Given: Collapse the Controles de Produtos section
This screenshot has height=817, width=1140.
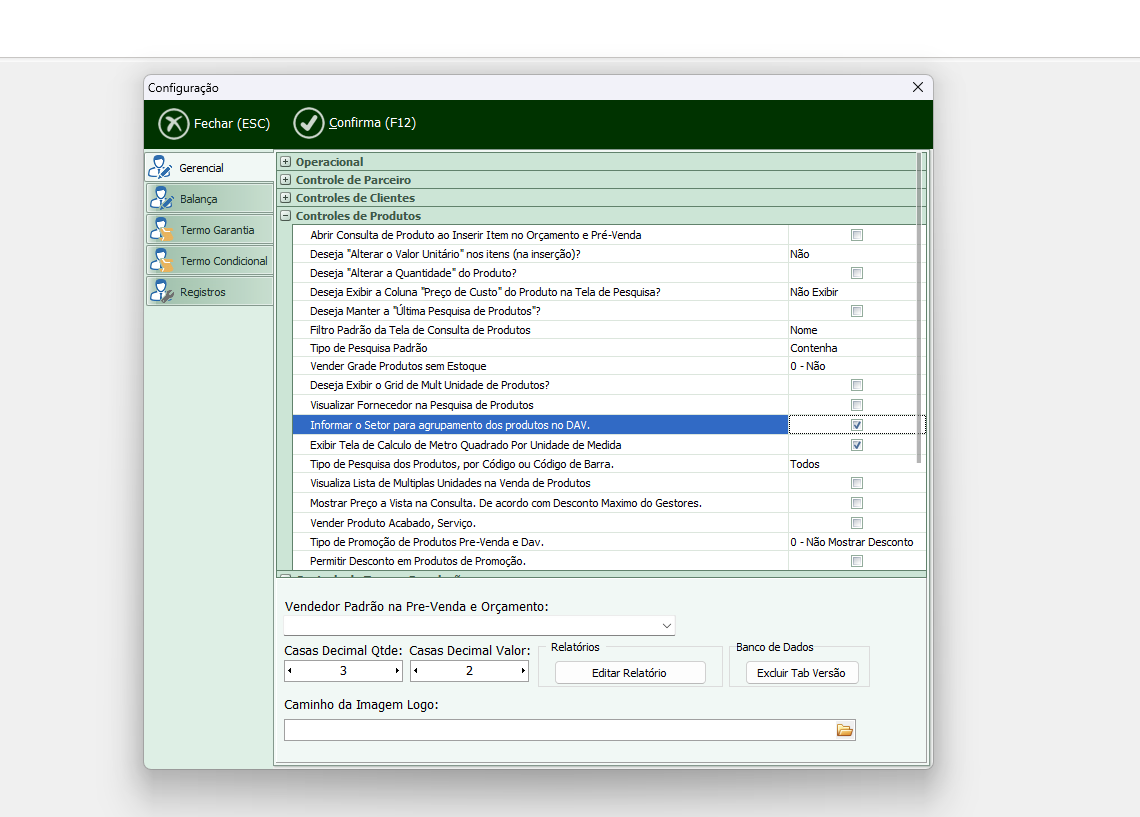Looking at the screenshot, I should click(286, 216).
